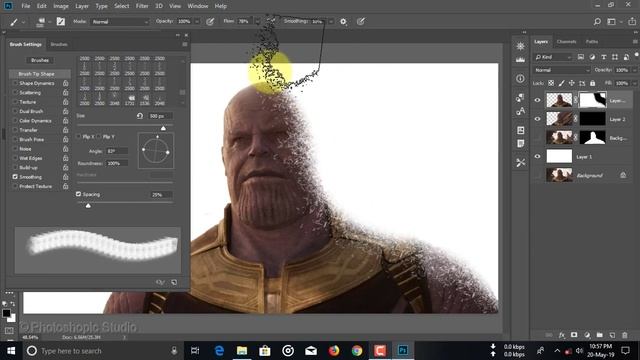Click the layer style fx icon
This screenshot has height=360, width=640.
pos(562,335)
